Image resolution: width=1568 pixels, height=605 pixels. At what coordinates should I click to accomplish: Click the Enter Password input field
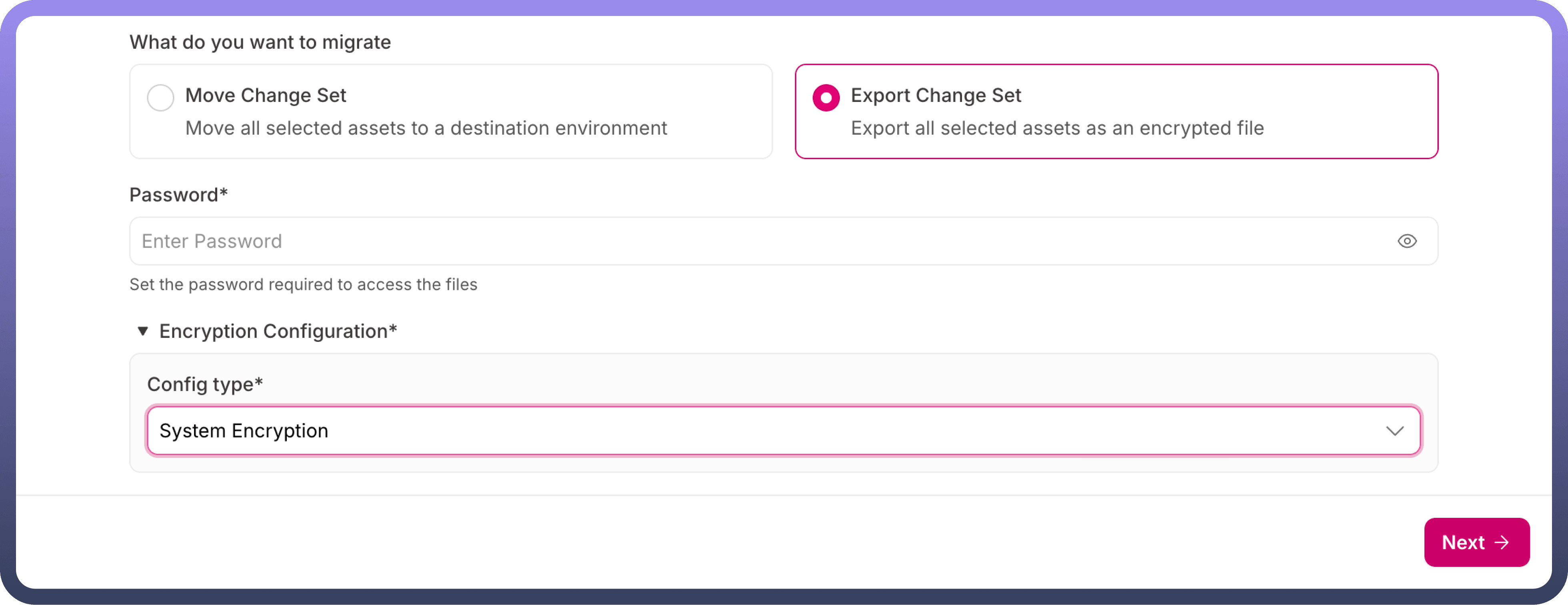pos(730,241)
